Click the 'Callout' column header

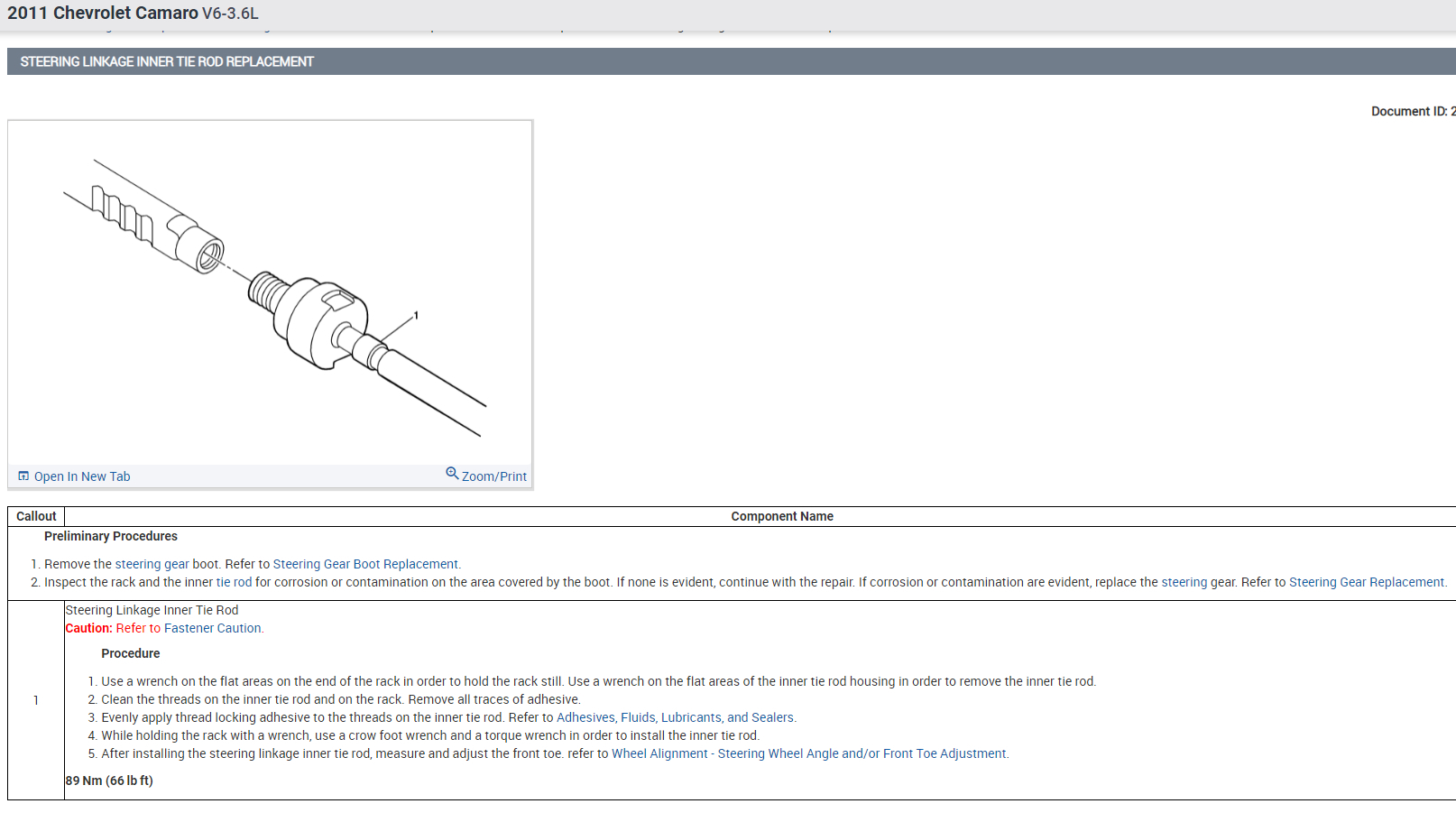(x=36, y=516)
